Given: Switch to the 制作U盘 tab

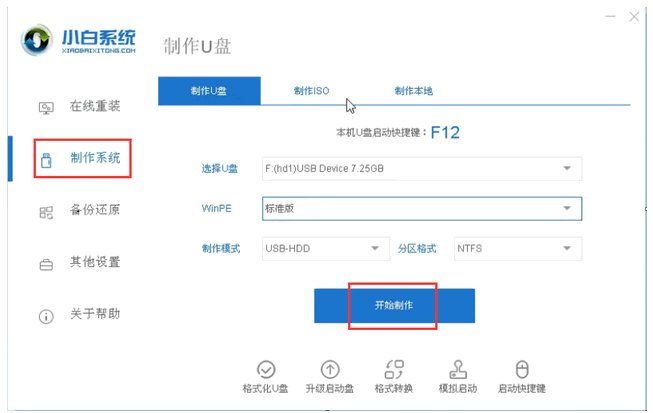Looking at the screenshot, I should coord(209,91).
